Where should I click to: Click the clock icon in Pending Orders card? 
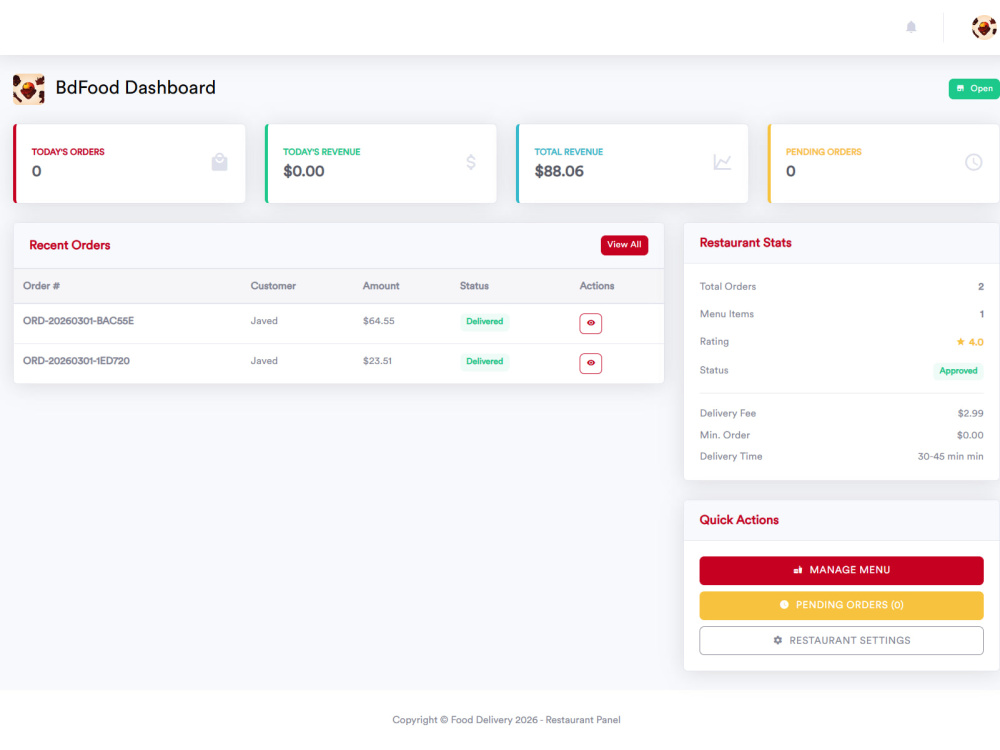click(973, 162)
